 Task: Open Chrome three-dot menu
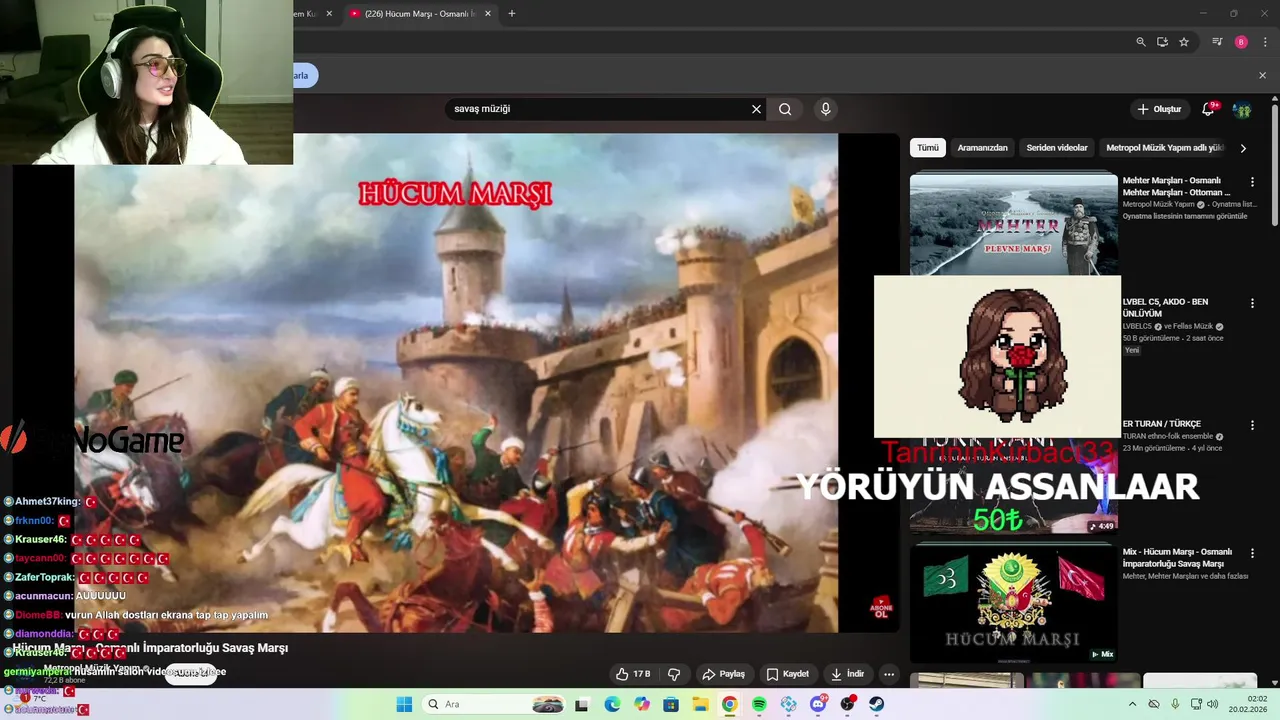(1263, 42)
